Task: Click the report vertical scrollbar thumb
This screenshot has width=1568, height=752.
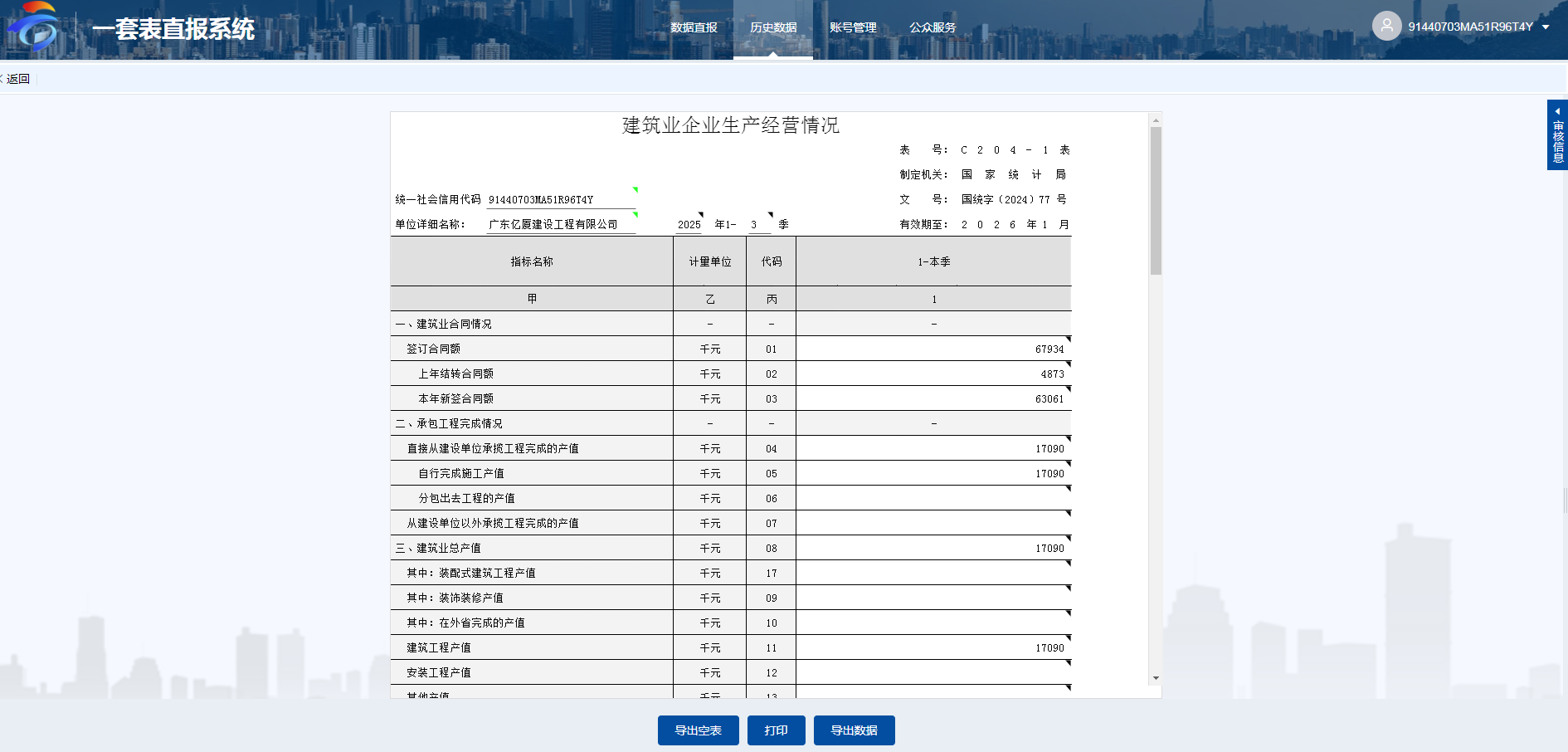Action: [1156, 199]
